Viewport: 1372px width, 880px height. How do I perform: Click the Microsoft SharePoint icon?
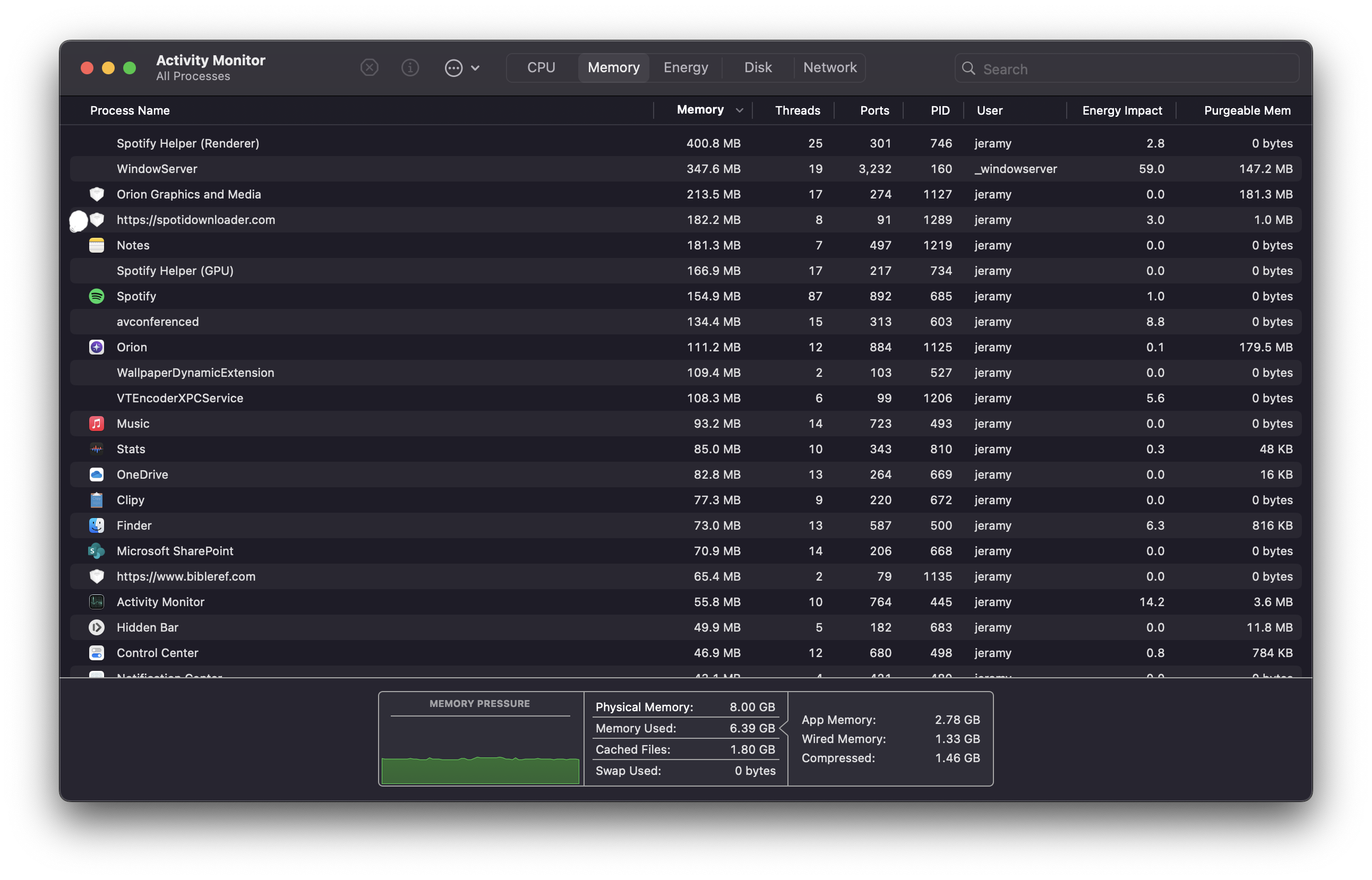97,551
